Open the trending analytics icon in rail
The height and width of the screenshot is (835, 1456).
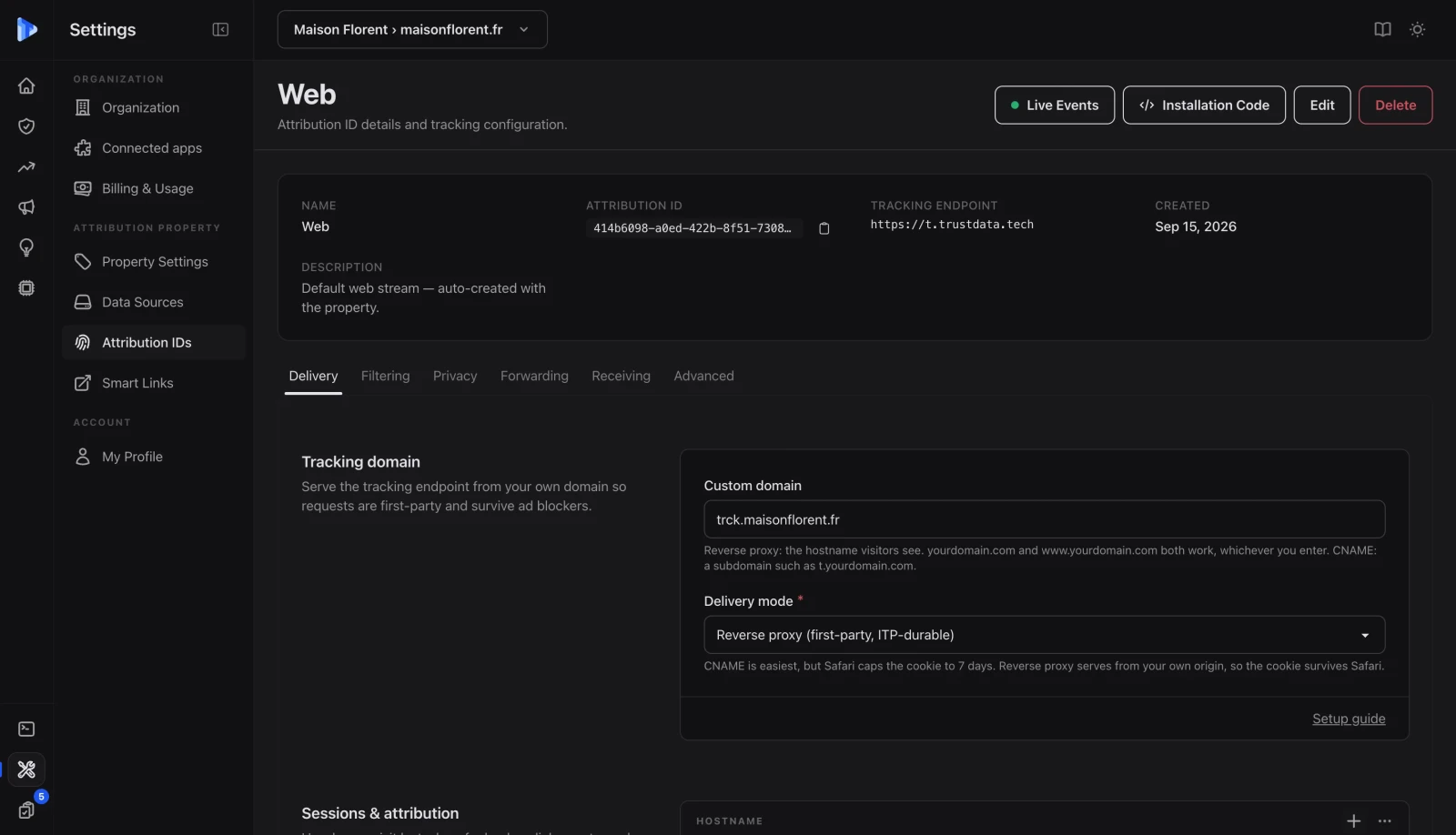[26, 166]
